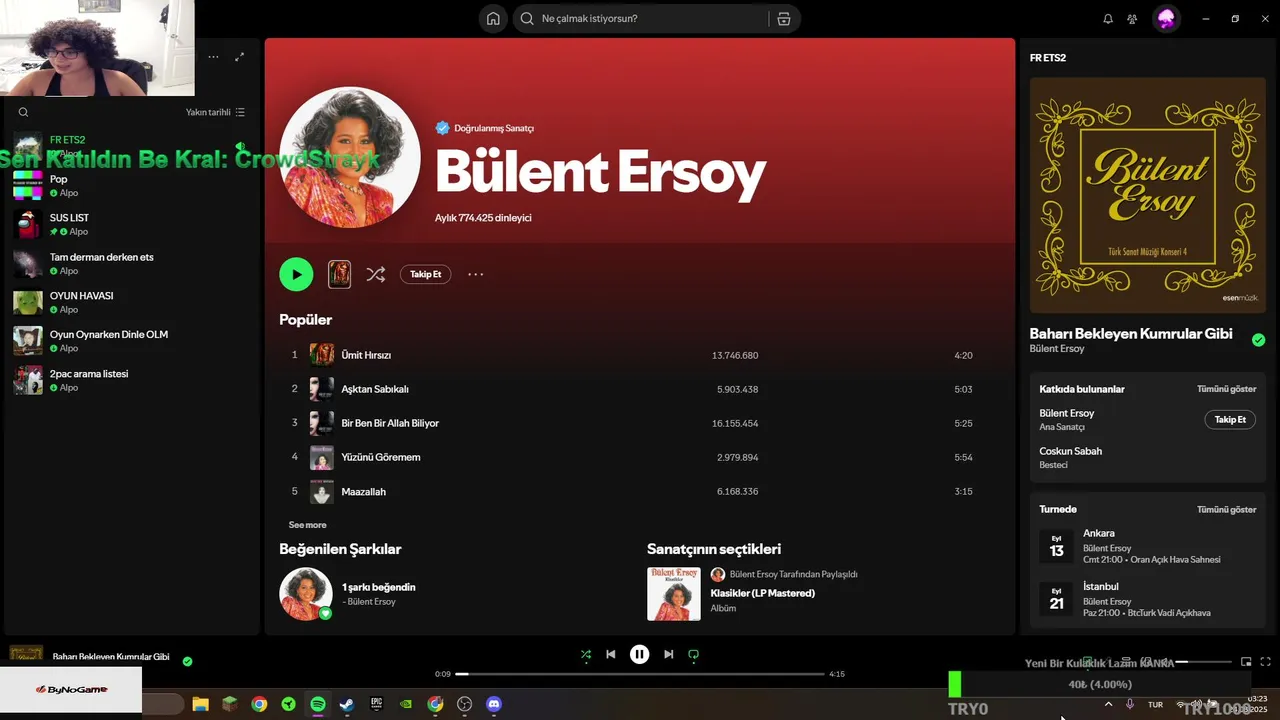Open Discord from taskbar
The image size is (1280, 720).
pyautogui.click(x=493, y=704)
